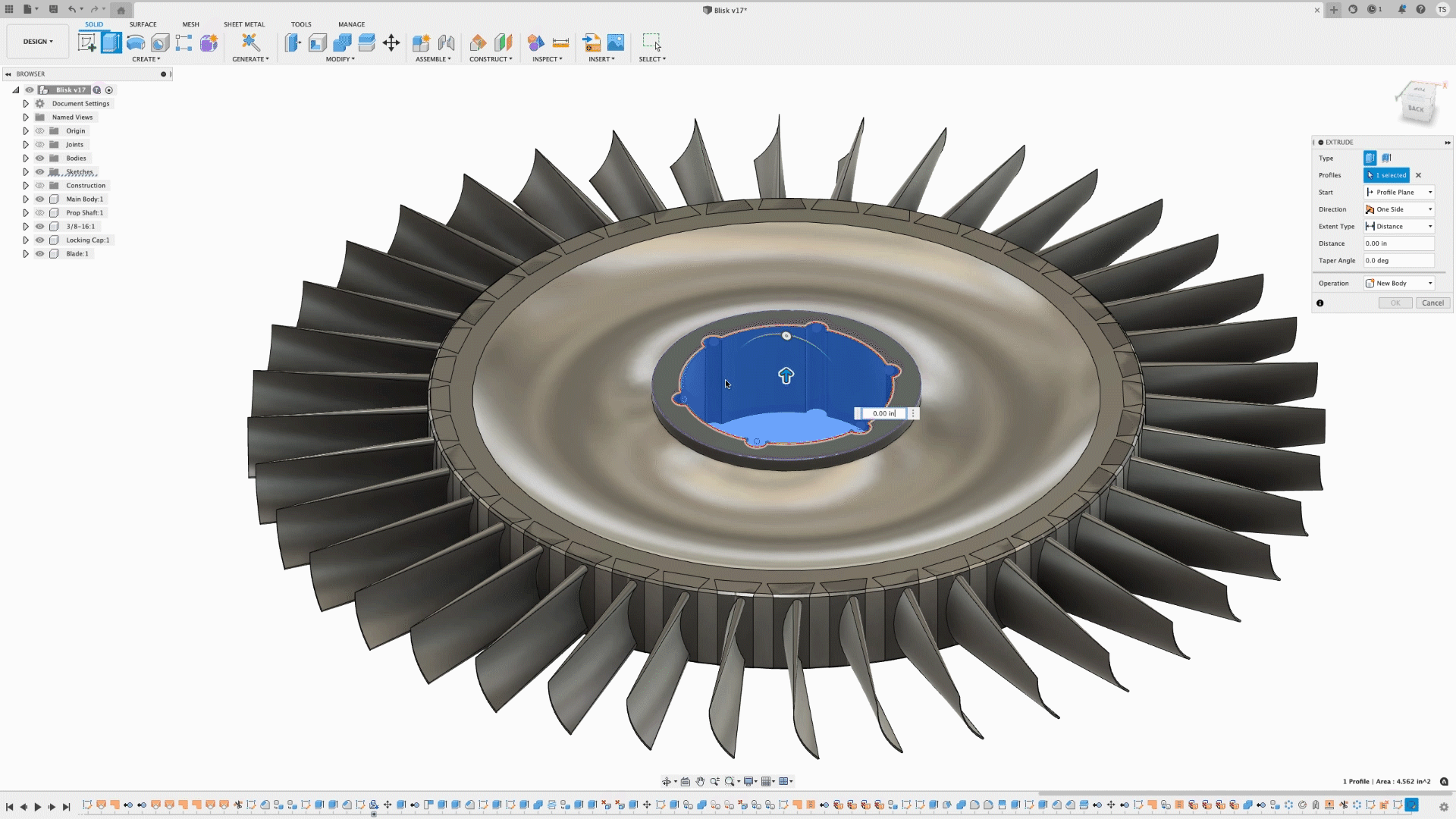Click the Measure tool icon
The image size is (1456, 819).
tap(560, 42)
